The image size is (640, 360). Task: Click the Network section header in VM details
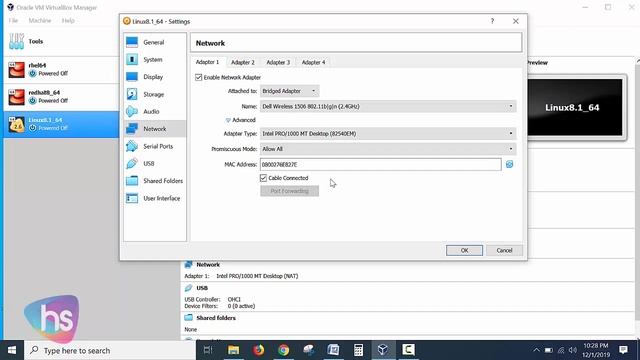pyautogui.click(x=208, y=264)
